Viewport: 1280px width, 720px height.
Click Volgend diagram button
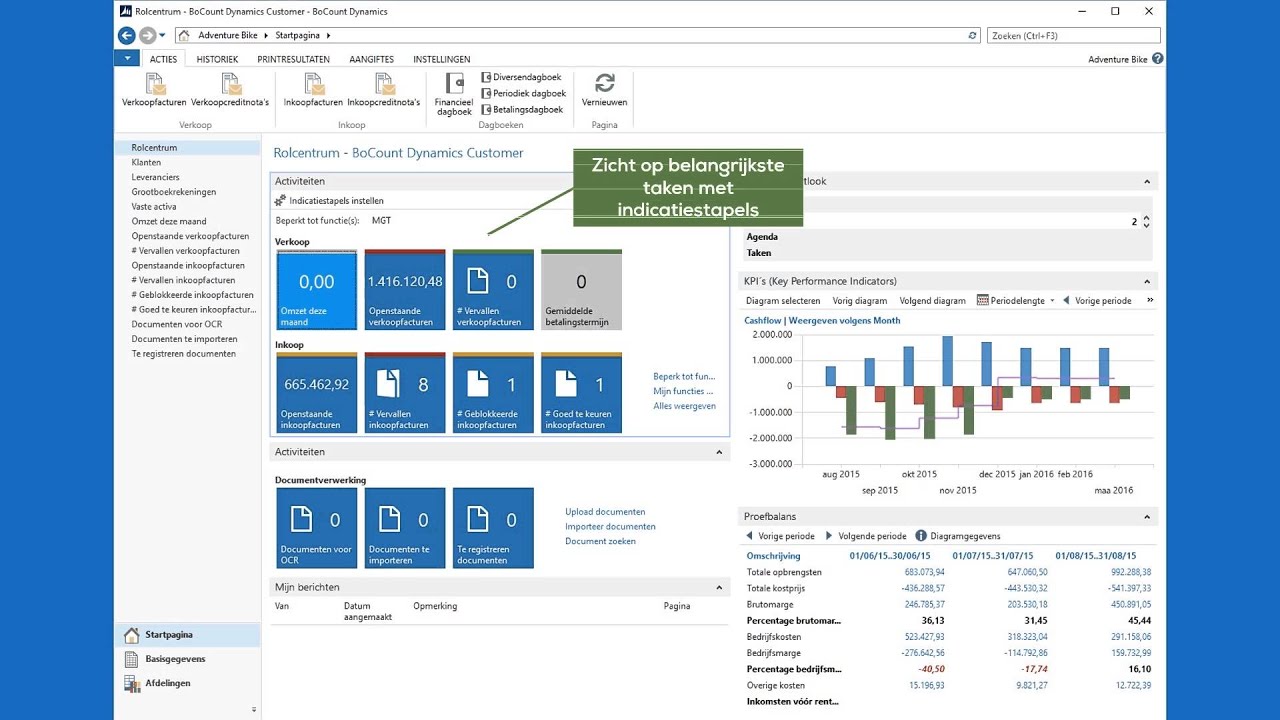pos(932,301)
